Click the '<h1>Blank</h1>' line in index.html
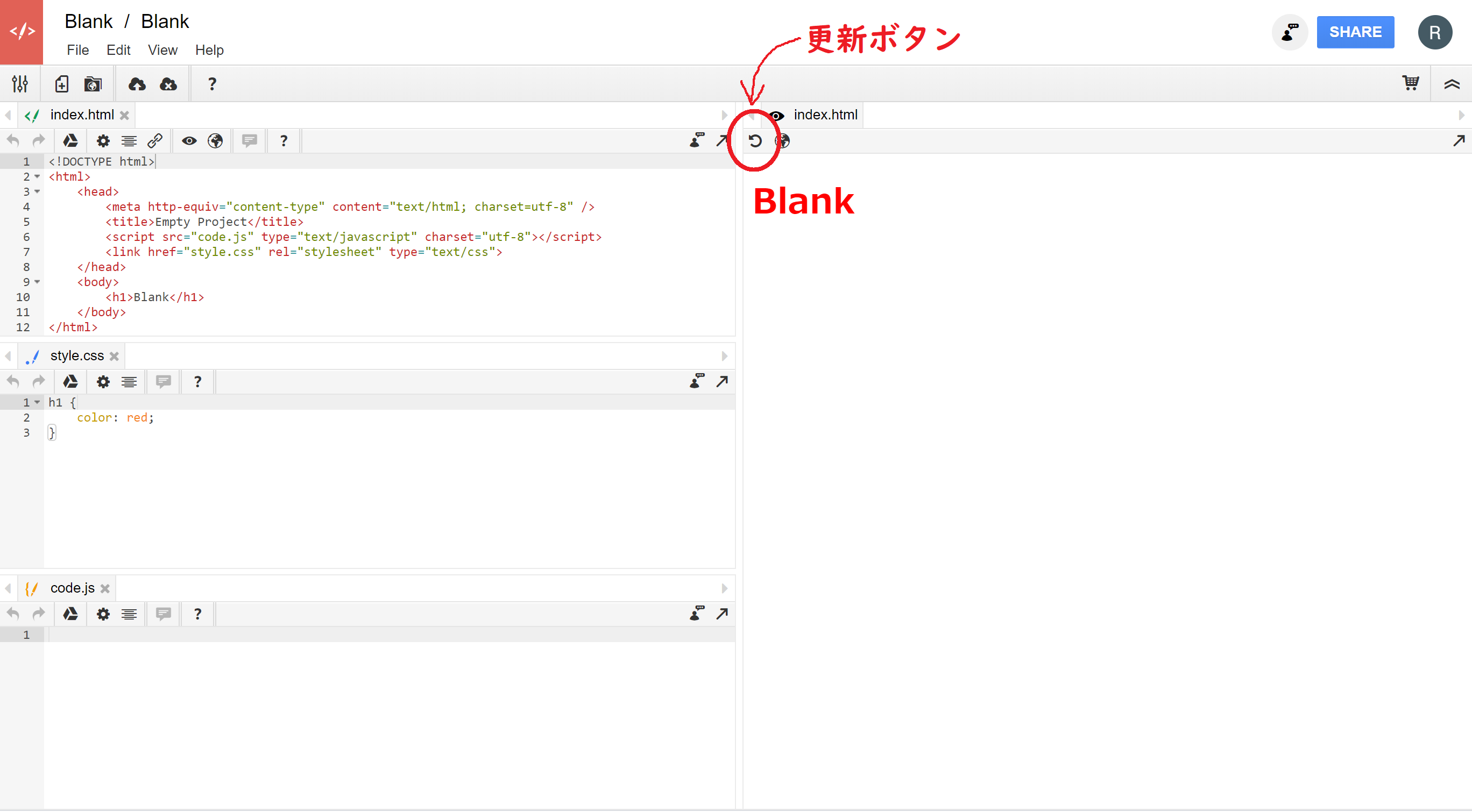This screenshot has width=1472, height=812. (x=154, y=297)
